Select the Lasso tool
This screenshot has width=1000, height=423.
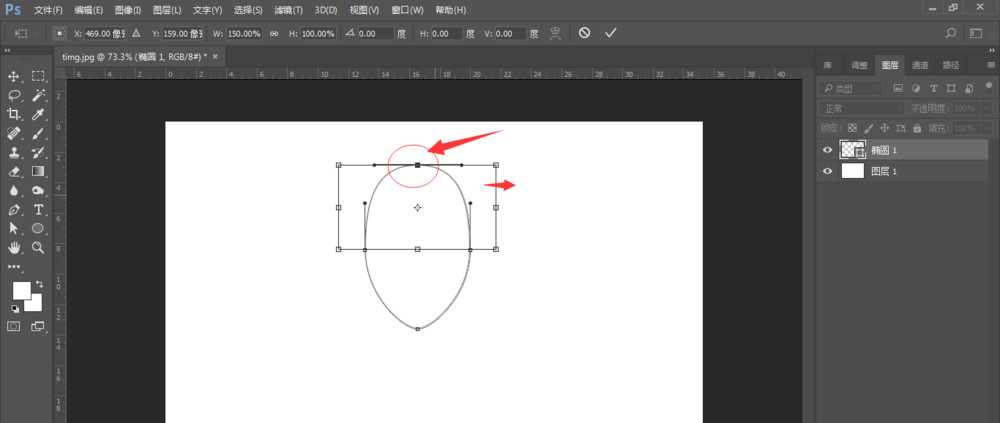click(x=14, y=95)
